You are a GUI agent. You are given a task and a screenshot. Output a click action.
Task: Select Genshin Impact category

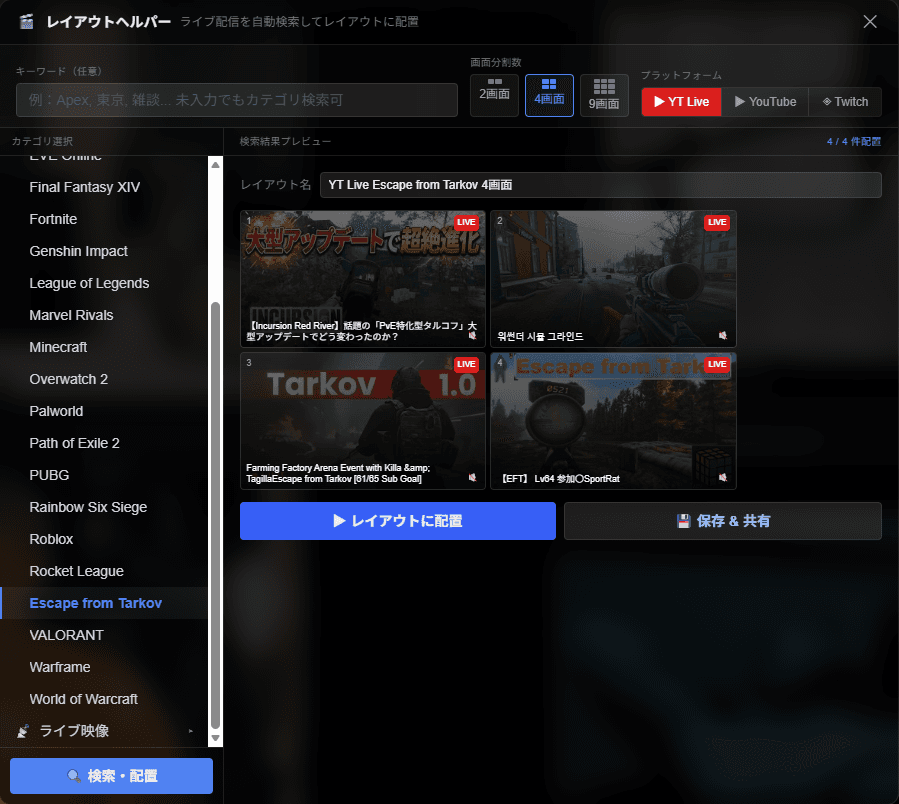tap(104, 251)
